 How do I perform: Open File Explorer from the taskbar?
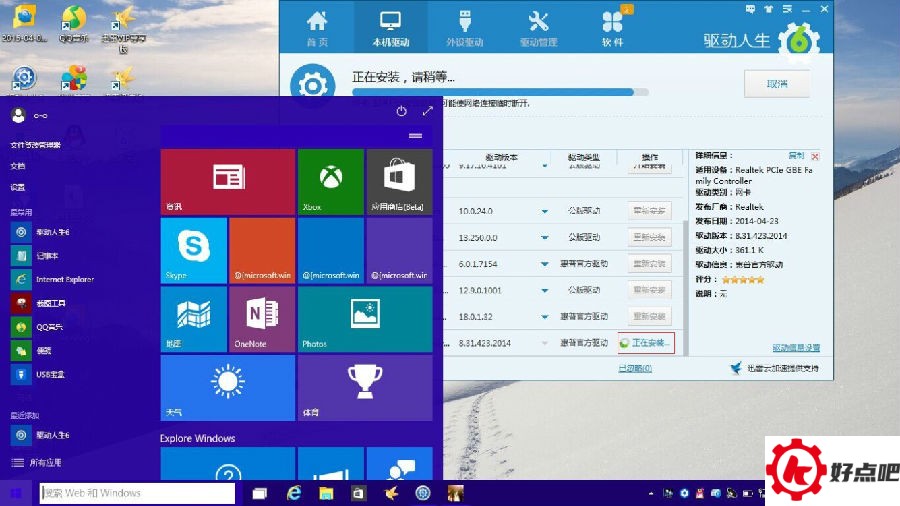[x=326, y=493]
